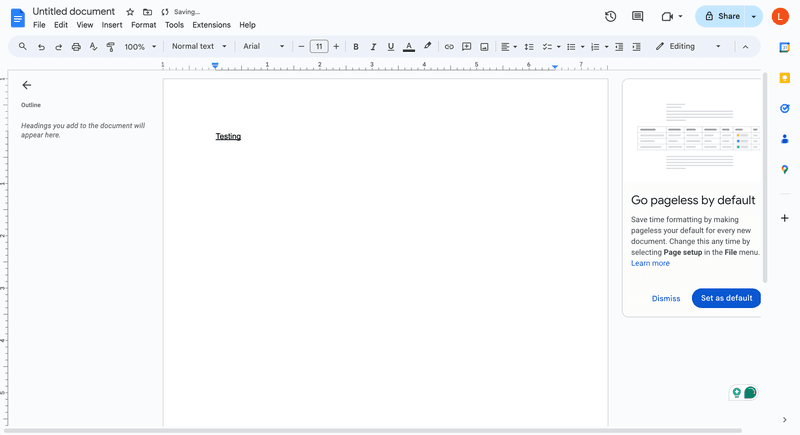Open the View menu

[85, 25]
